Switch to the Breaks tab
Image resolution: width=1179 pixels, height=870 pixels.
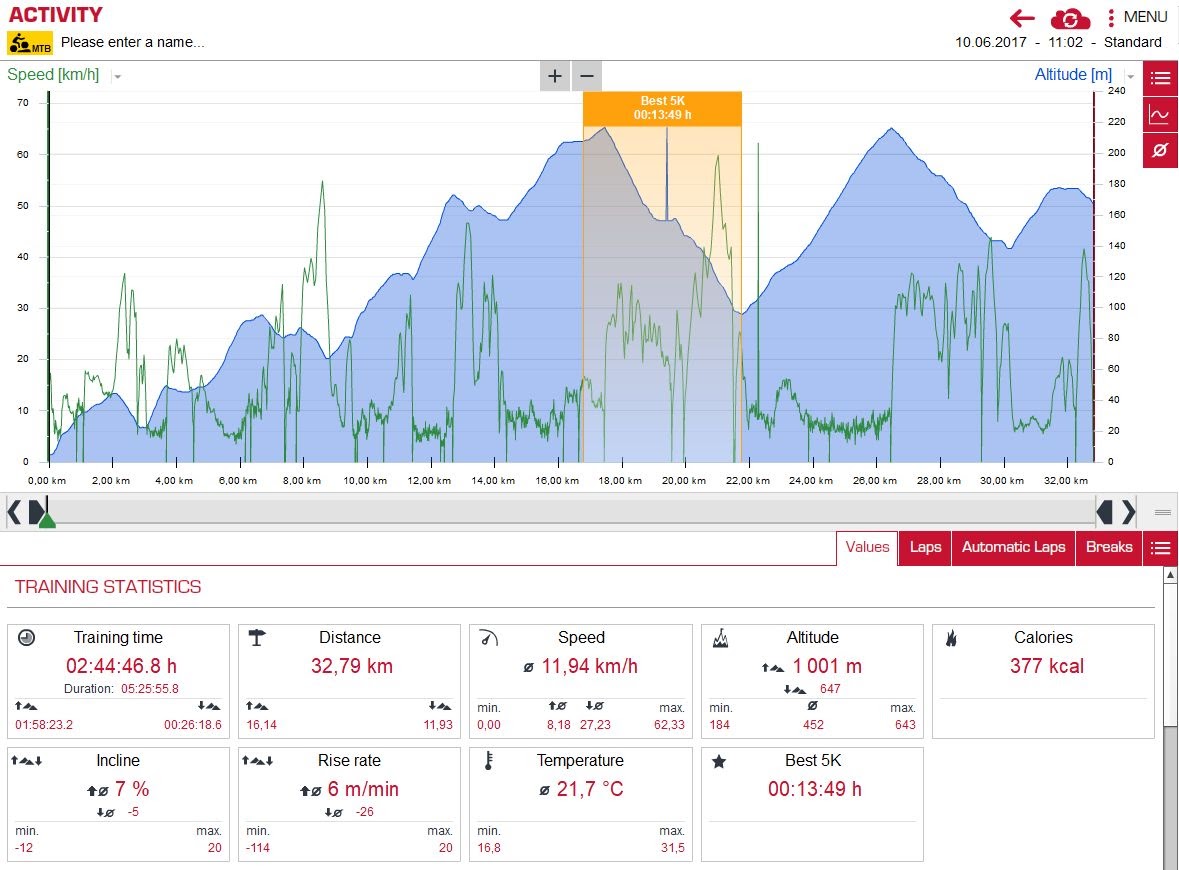point(1109,547)
